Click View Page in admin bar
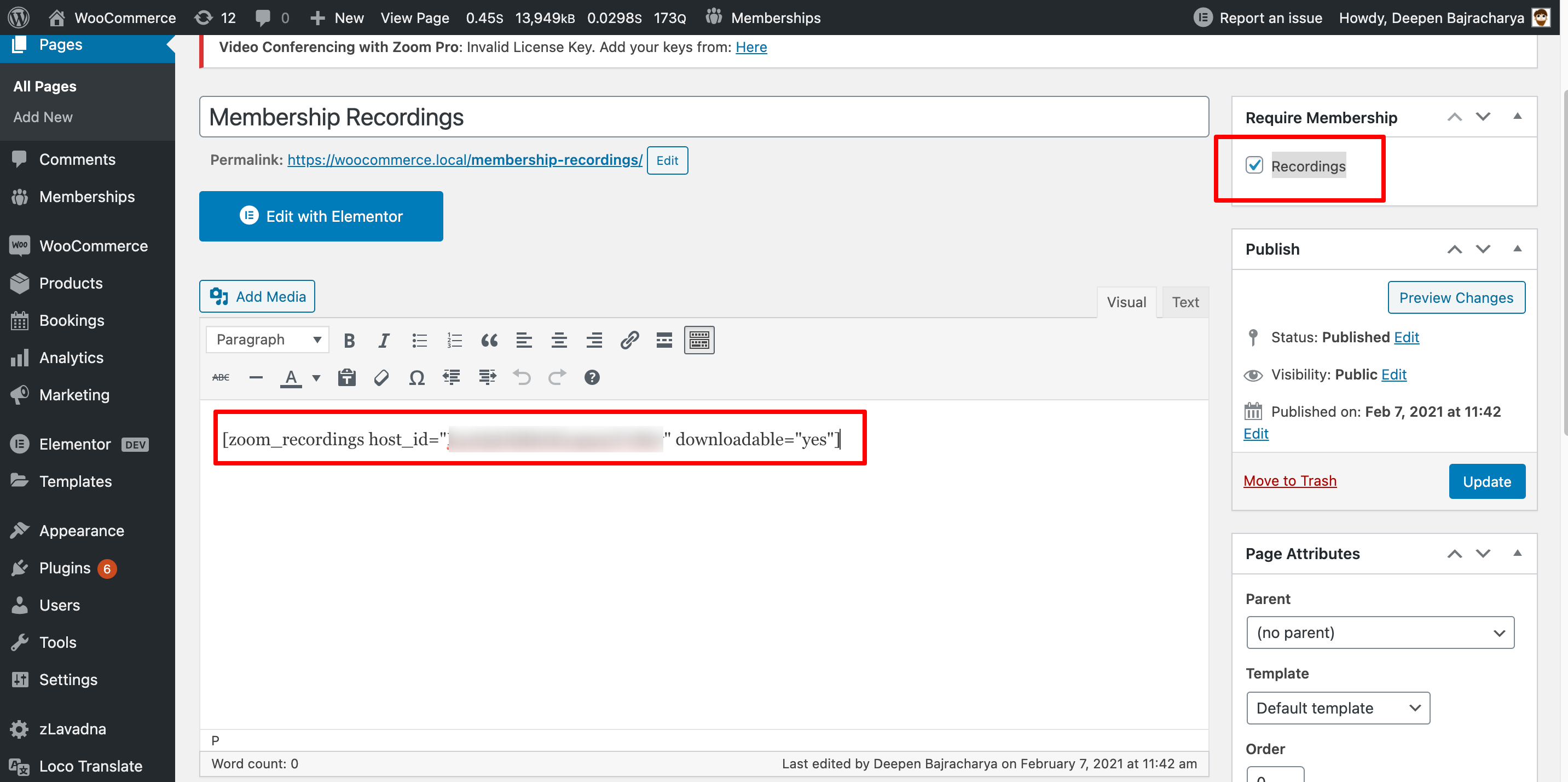Screen dimensions: 1568x782 pyautogui.click(x=414, y=18)
